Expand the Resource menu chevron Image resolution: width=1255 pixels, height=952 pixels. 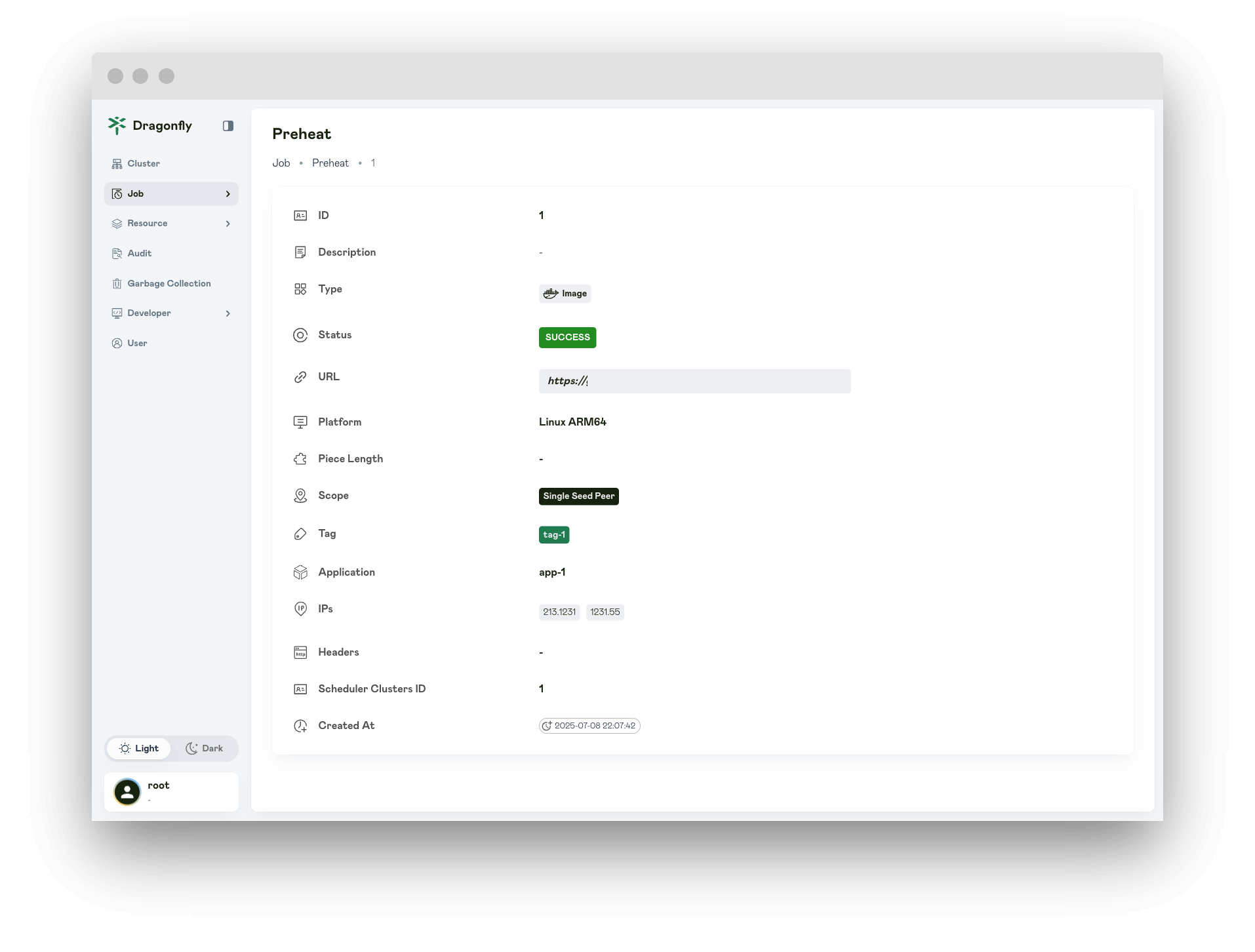coord(228,224)
